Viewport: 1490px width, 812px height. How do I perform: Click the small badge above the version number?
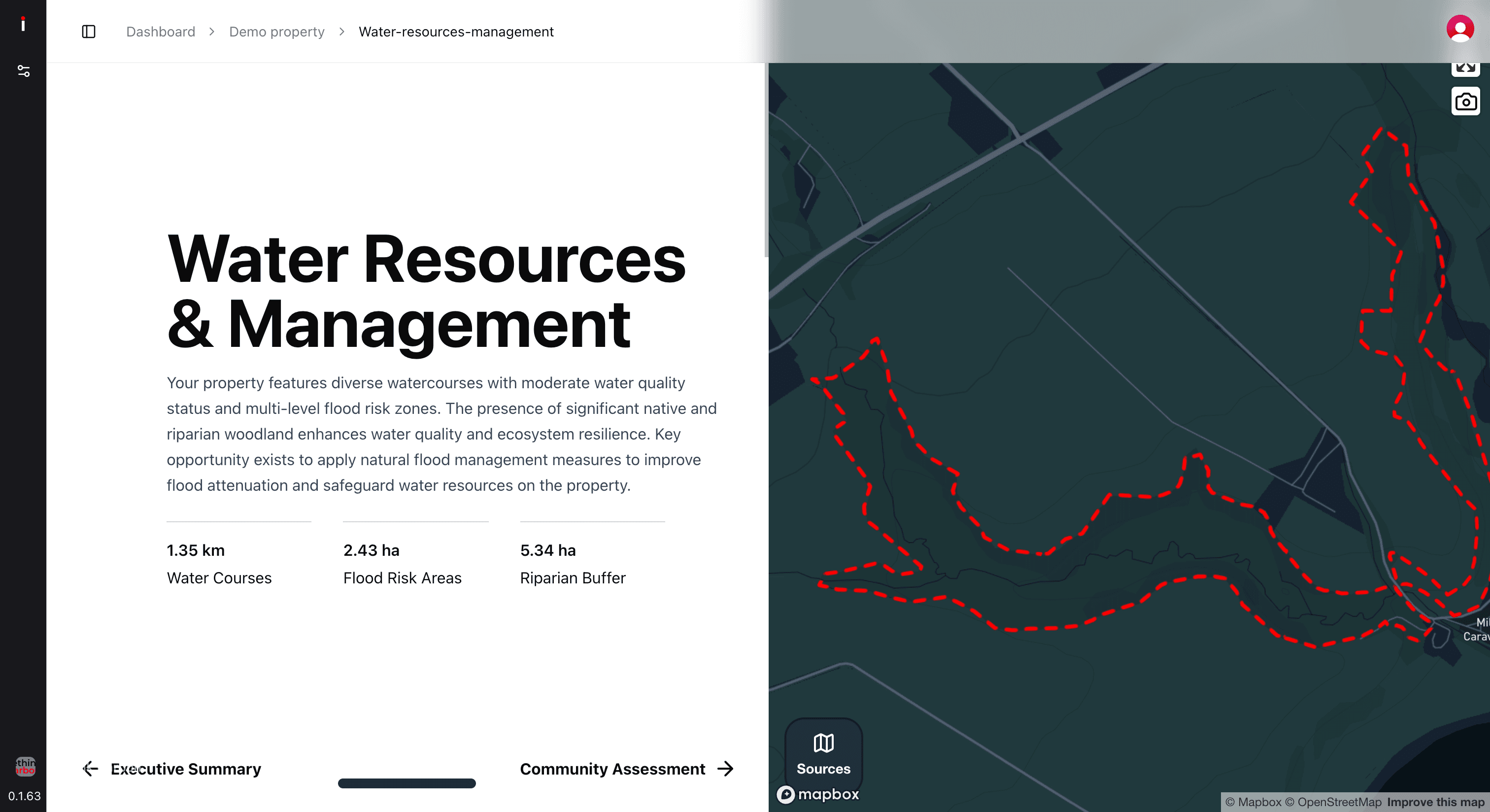click(x=25, y=766)
